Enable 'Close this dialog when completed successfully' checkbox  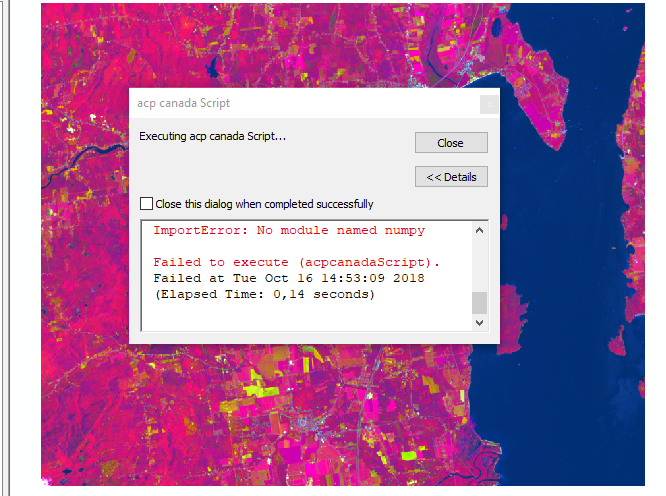pos(147,204)
